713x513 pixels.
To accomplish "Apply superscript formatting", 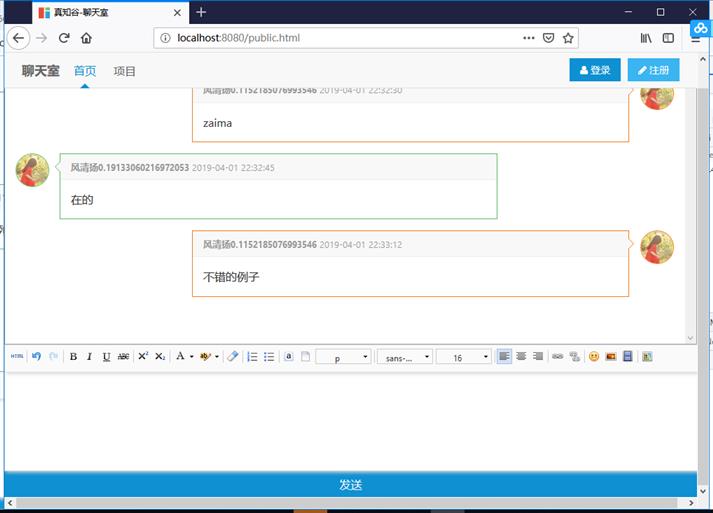I will (x=143, y=356).
